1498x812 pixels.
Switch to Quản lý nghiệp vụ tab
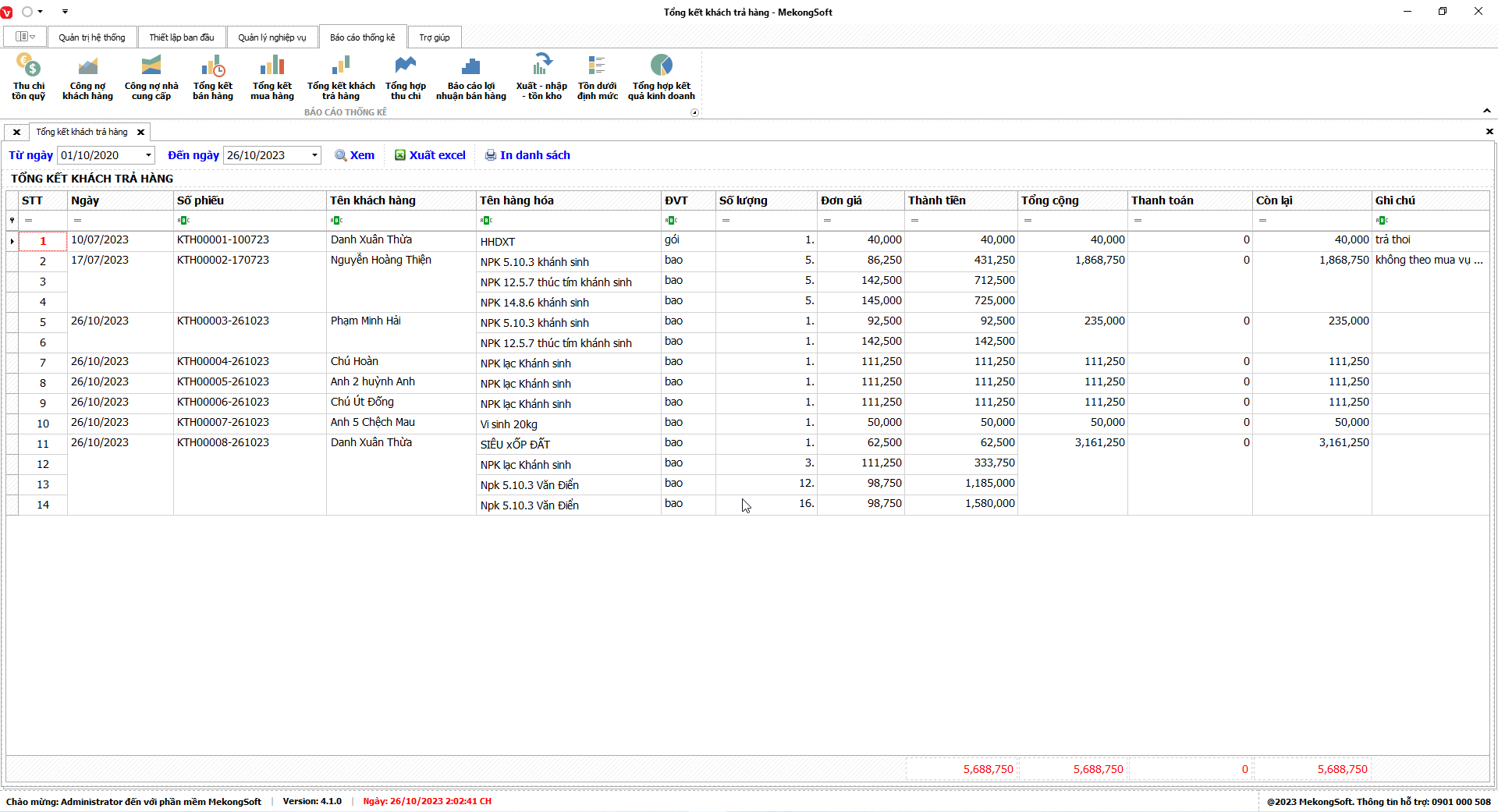click(x=272, y=37)
